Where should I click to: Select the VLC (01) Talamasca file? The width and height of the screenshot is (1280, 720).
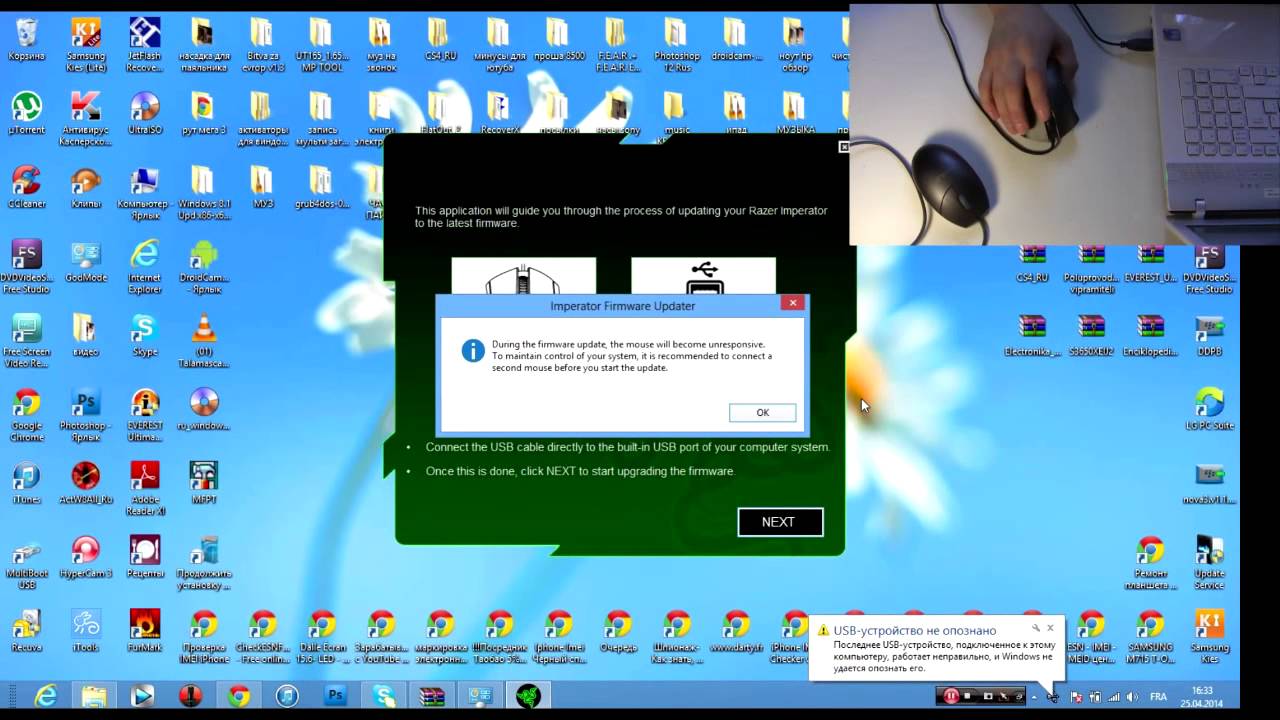click(x=204, y=341)
